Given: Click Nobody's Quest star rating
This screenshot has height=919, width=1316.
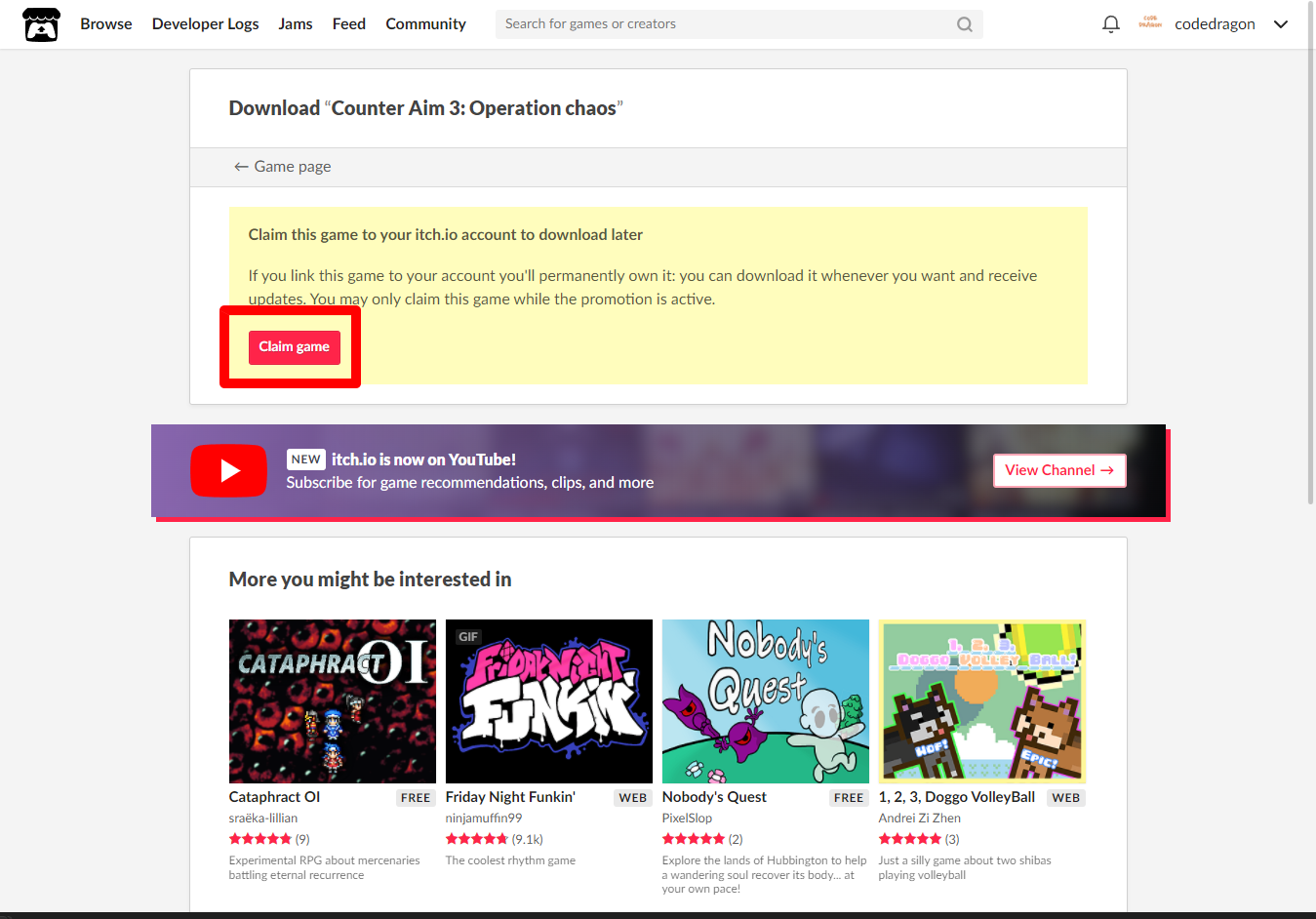Looking at the screenshot, I should pos(694,839).
